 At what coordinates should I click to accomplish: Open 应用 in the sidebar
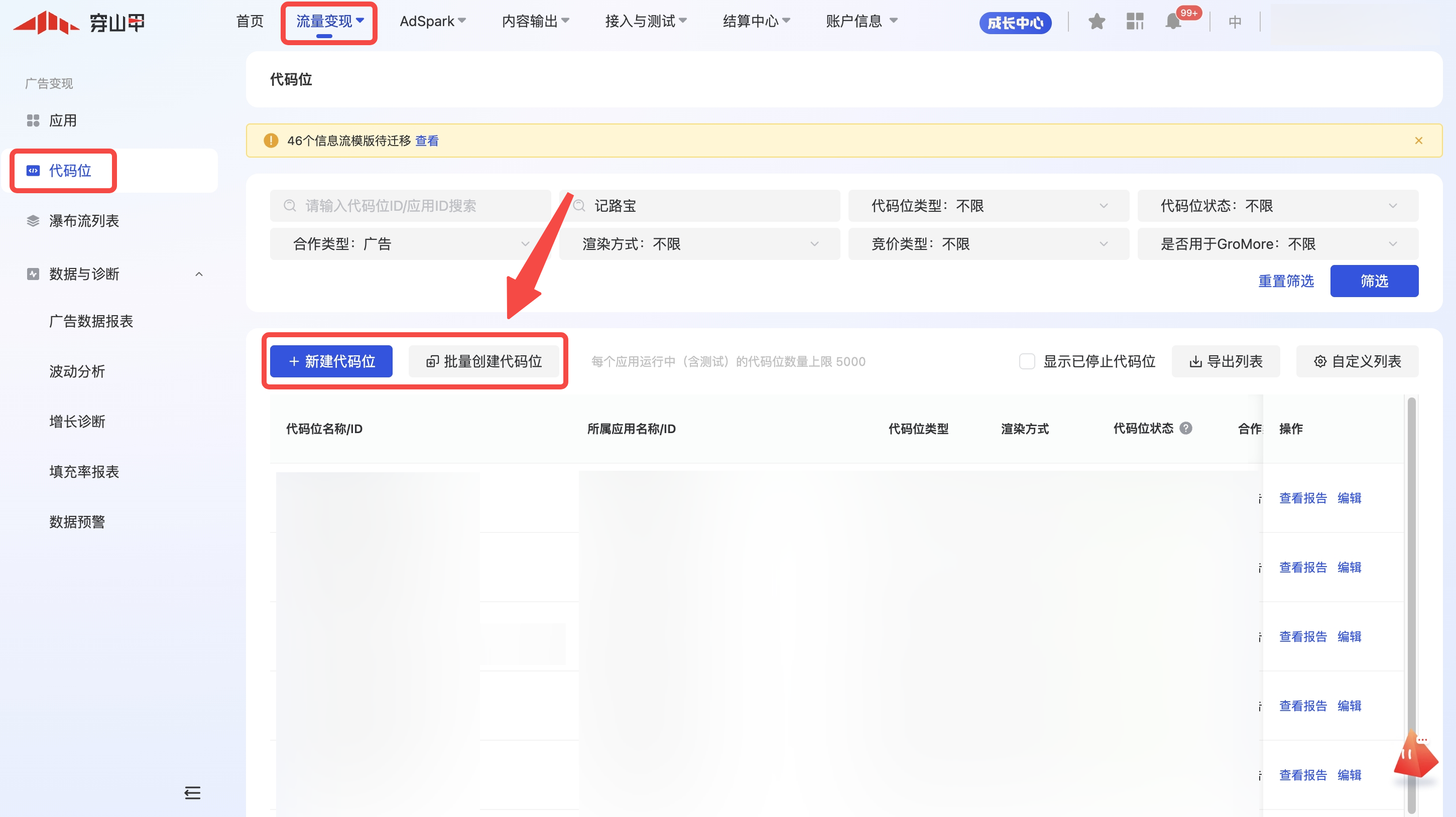pos(62,120)
